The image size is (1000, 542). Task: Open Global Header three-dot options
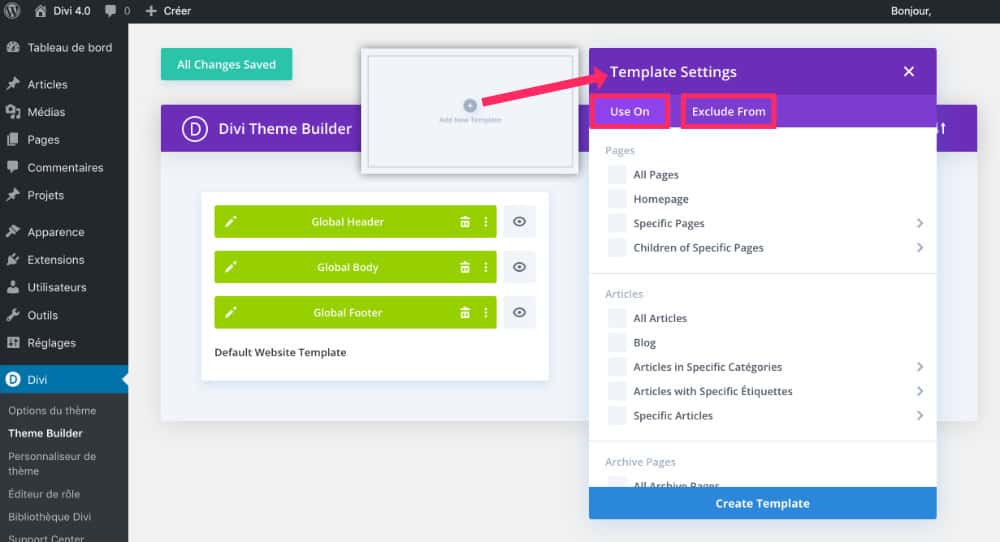click(485, 221)
